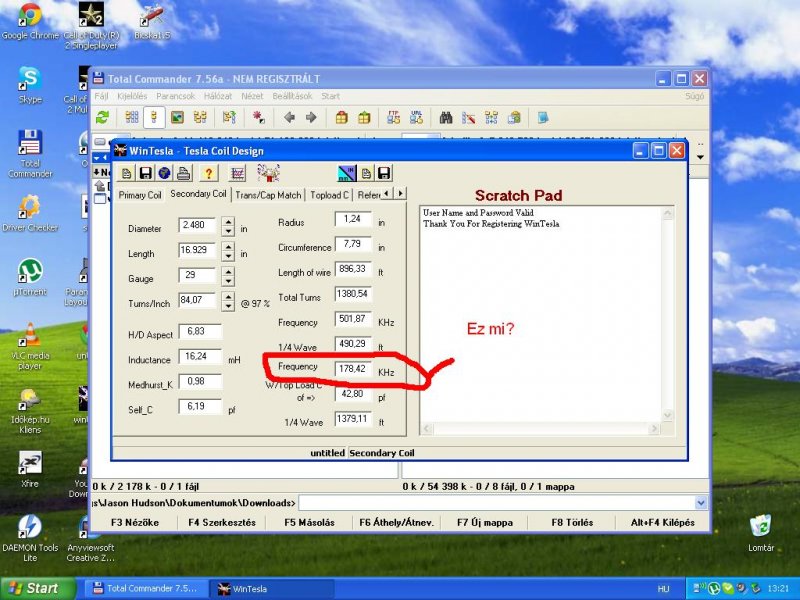800x600 pixels.
Task: Save design with the left floppy disk icon
Action: pos(145,173)
